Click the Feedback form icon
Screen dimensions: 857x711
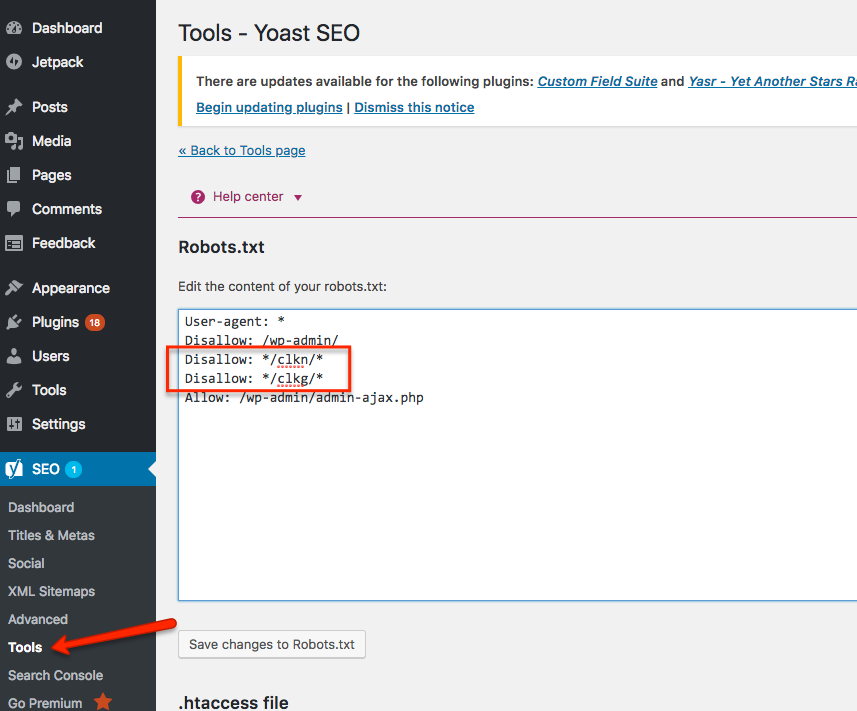(x=14, y=243)
